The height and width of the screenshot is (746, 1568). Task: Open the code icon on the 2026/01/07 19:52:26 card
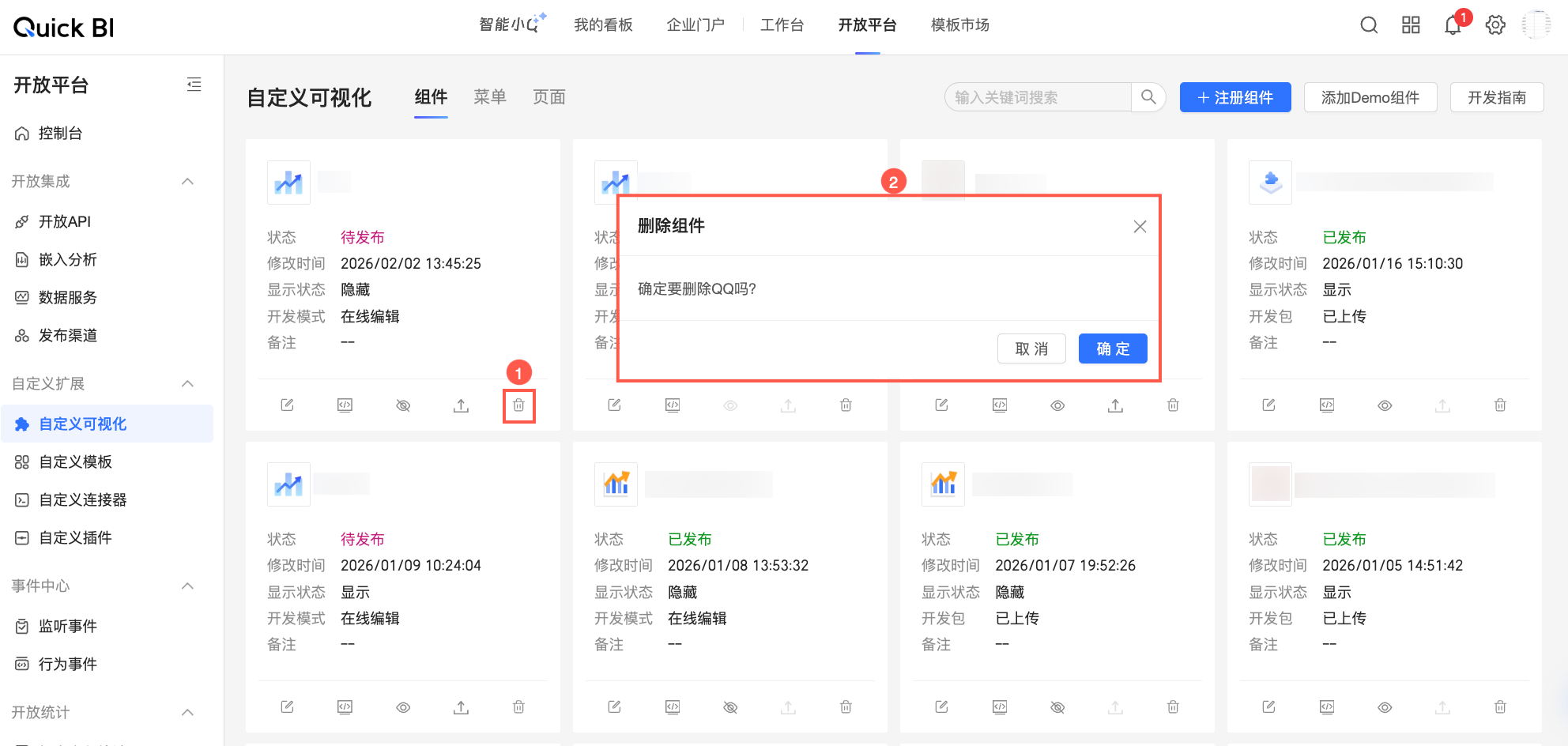pyautogui.click(x=999, y=707)
